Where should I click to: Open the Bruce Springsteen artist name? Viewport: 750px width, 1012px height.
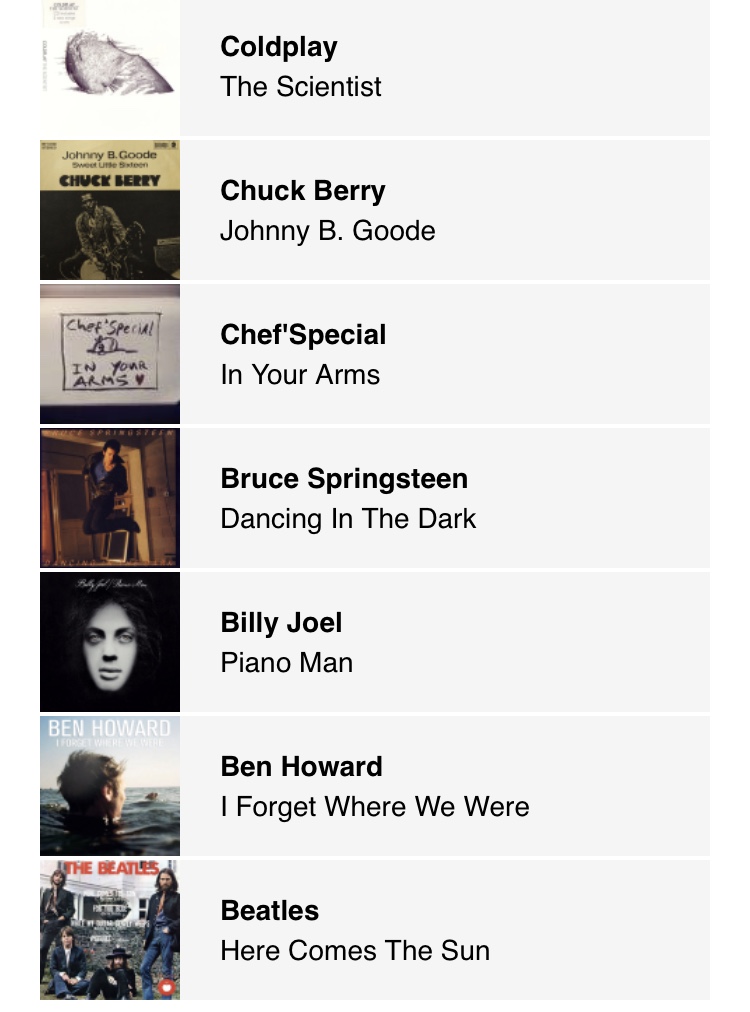coord(344,479)
